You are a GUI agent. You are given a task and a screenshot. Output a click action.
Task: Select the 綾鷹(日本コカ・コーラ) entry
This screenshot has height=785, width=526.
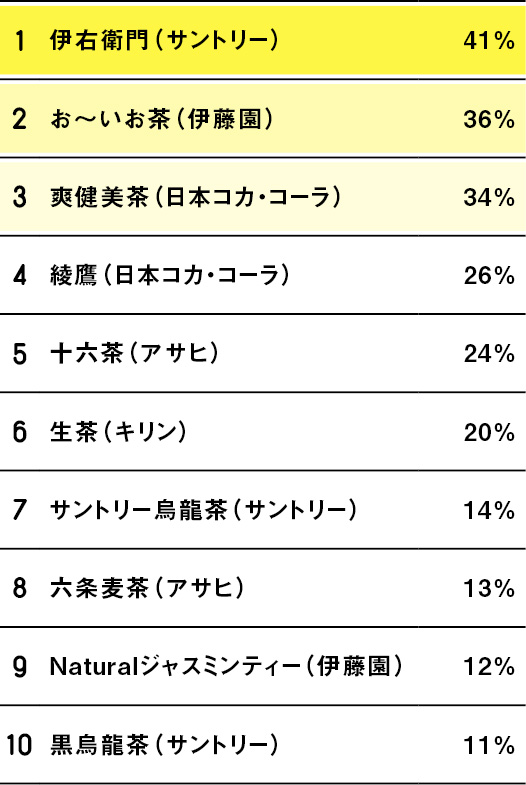[x=170, y=275]
